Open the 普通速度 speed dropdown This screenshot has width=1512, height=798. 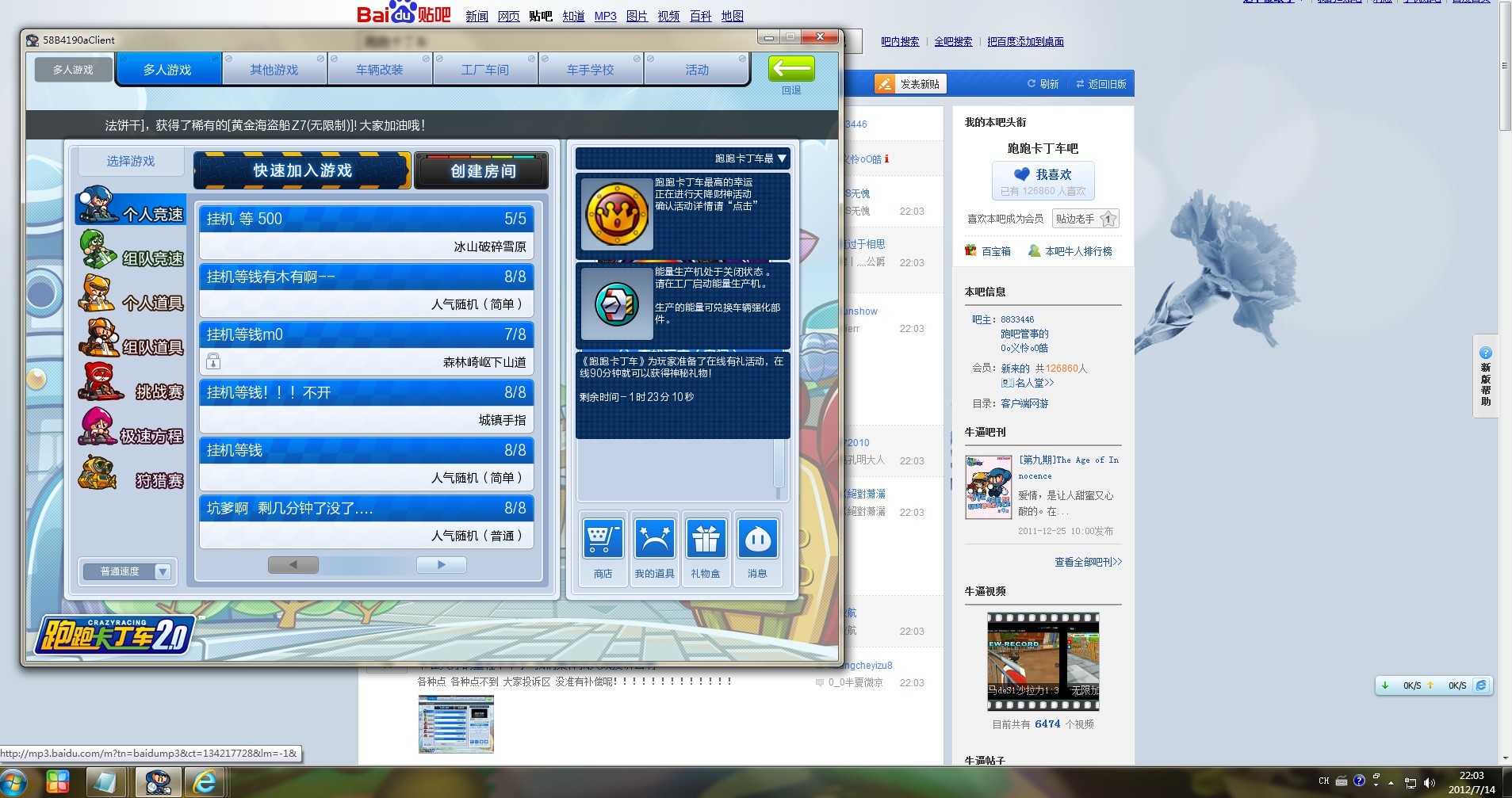click(127, 571)
